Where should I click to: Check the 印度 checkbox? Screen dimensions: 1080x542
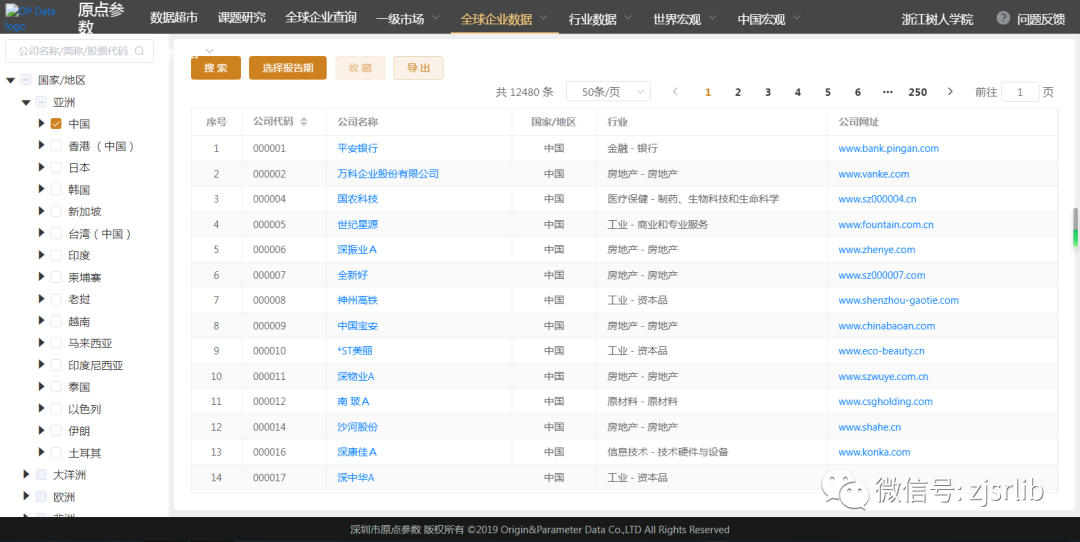pyautogui.click(x=56, y=256)
